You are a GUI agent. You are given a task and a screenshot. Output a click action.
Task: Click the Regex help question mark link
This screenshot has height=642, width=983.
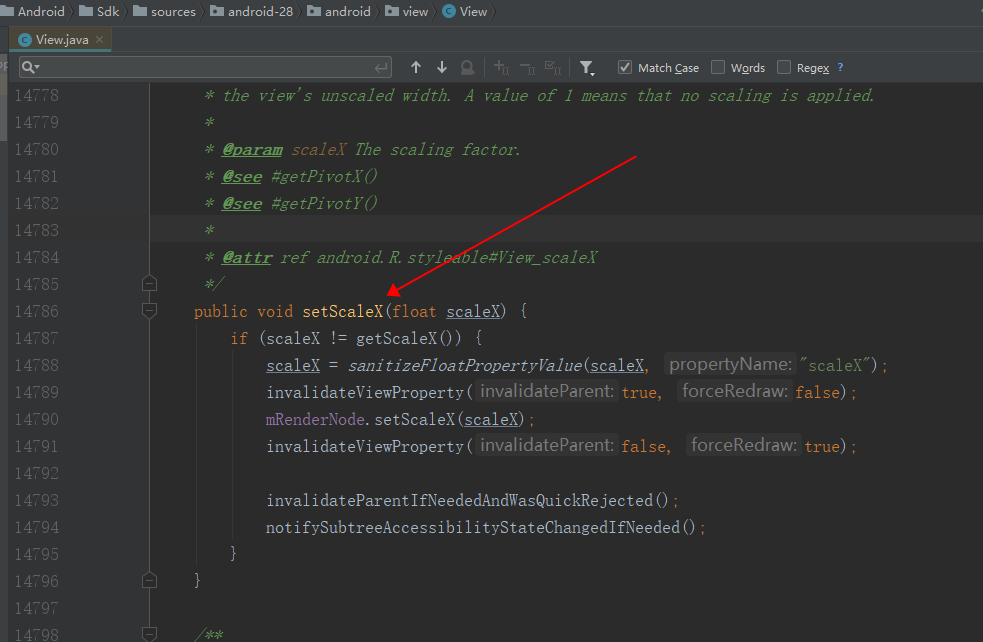coord(838,67)
